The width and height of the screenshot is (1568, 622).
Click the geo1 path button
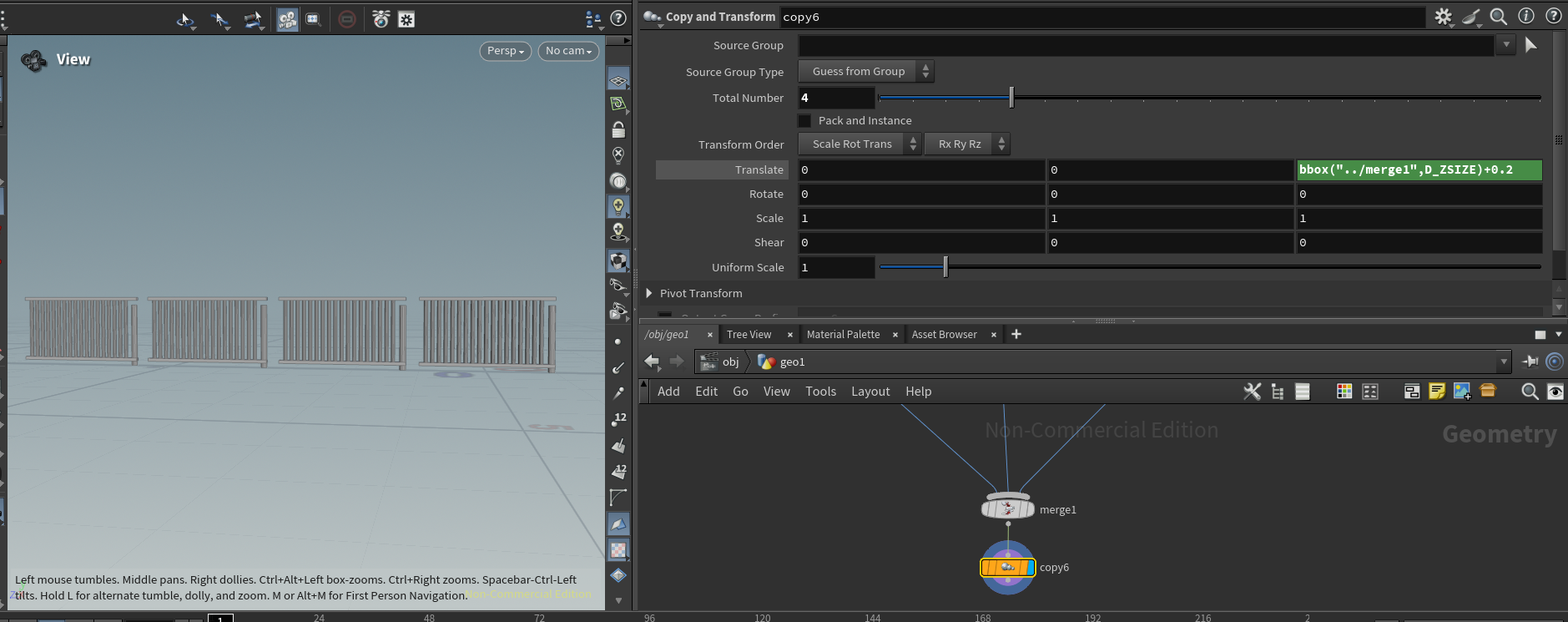click(781, 362)
